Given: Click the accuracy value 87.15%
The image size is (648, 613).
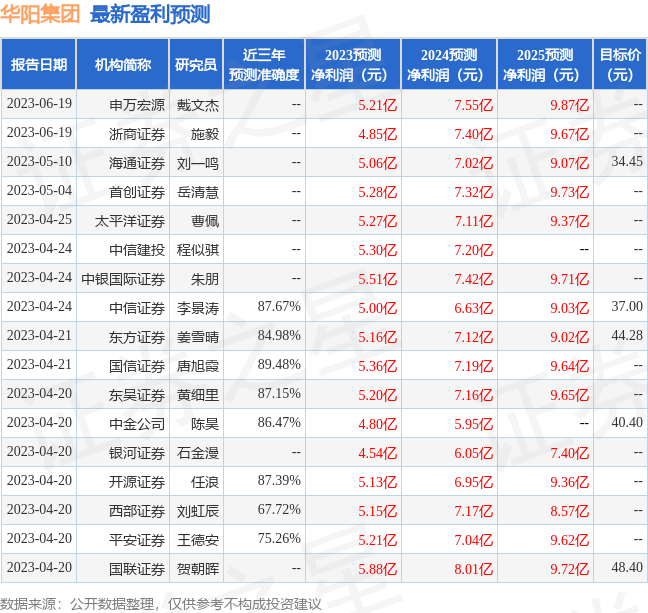Looking at the screenshot, I should coord(279,393).
